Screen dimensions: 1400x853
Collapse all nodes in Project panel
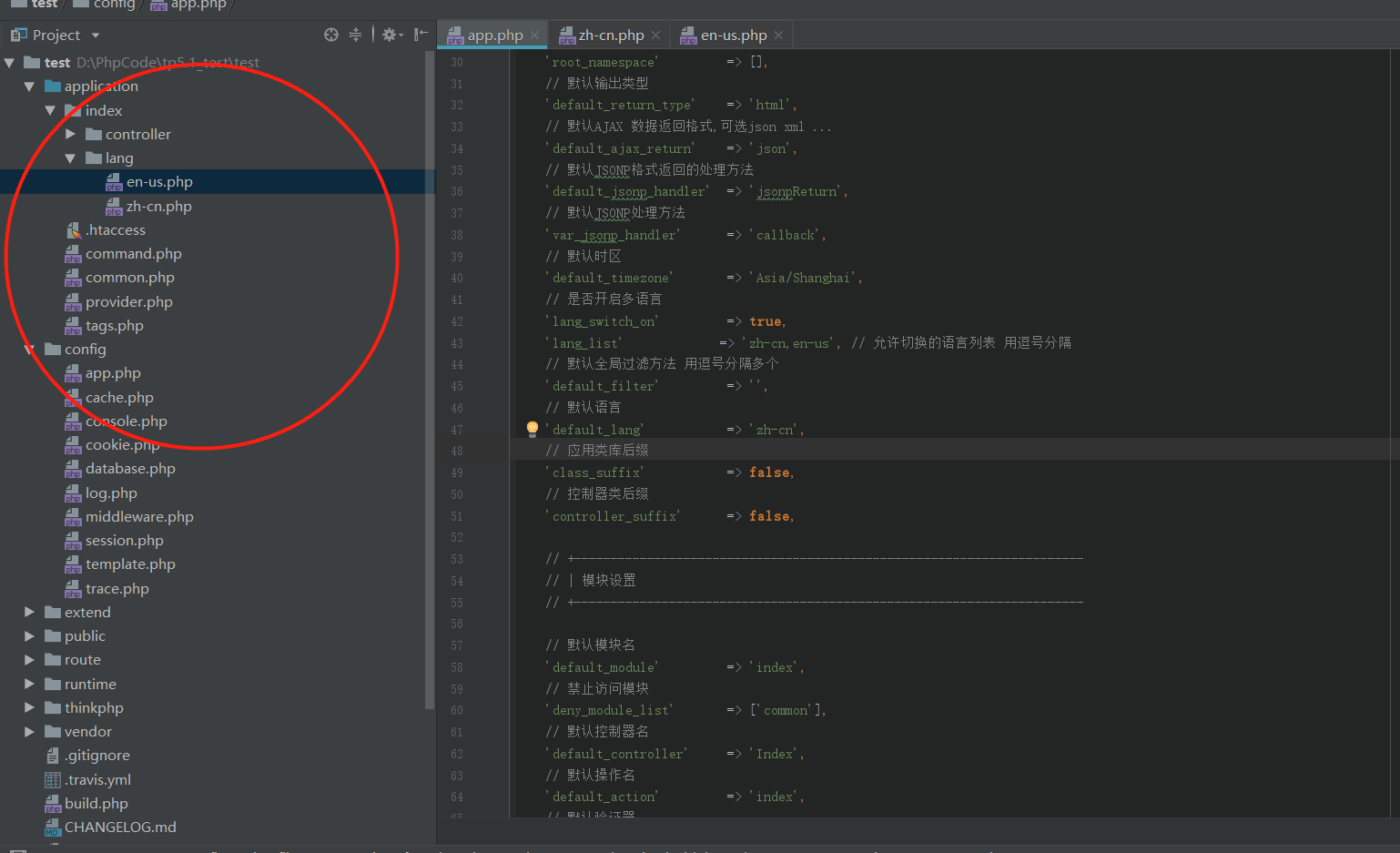point(356,34)
